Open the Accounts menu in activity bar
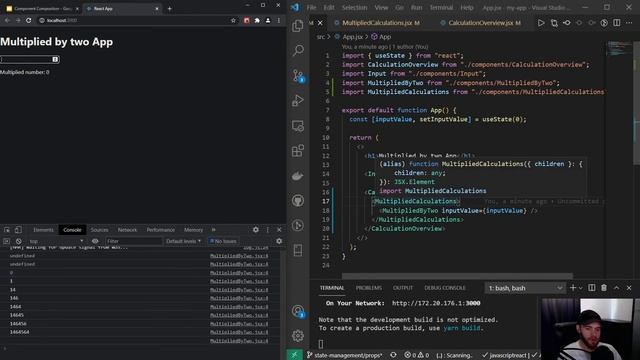640x360 pixels. pos(298,311)
